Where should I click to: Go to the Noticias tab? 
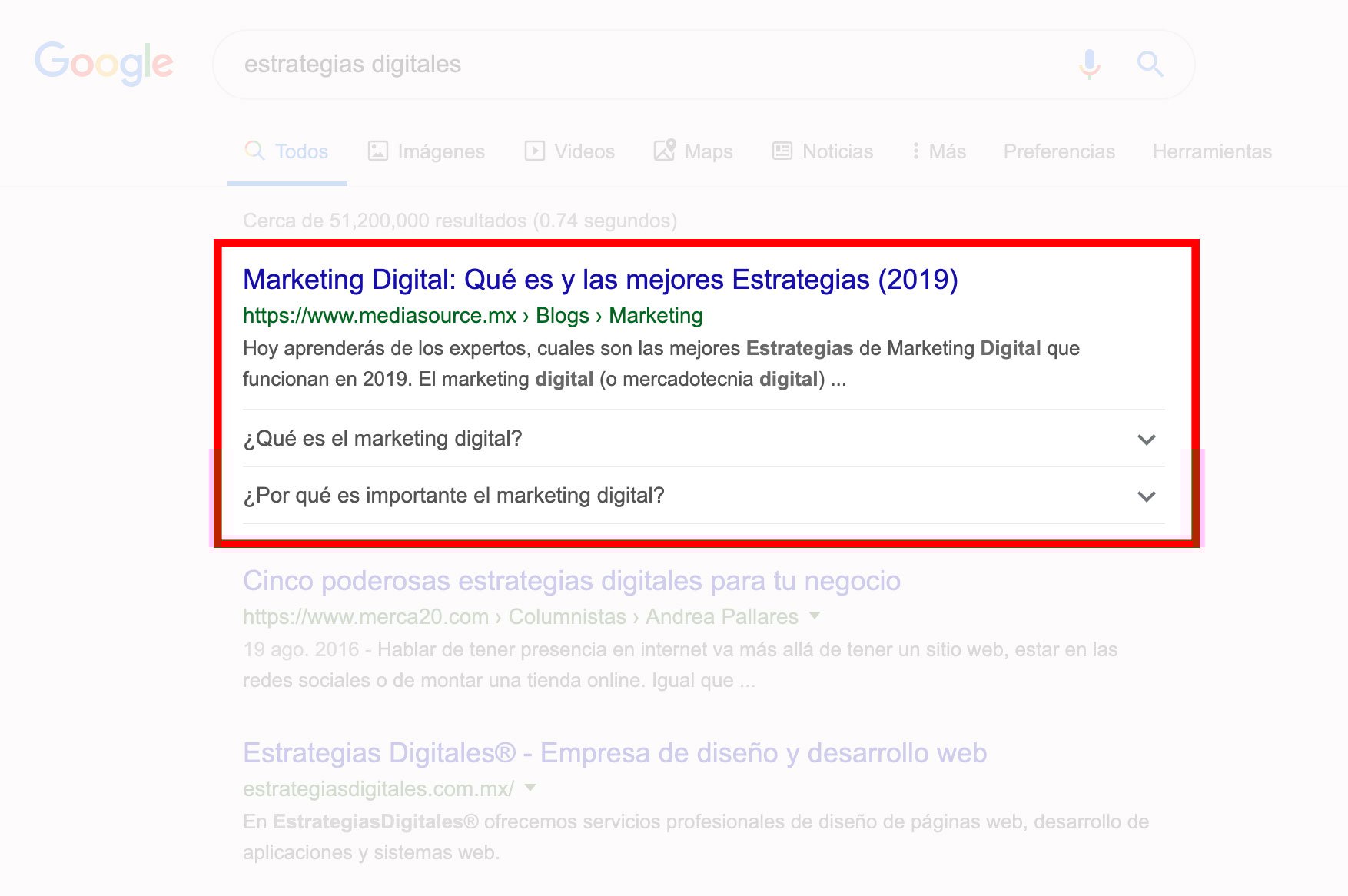click(822, 151)
